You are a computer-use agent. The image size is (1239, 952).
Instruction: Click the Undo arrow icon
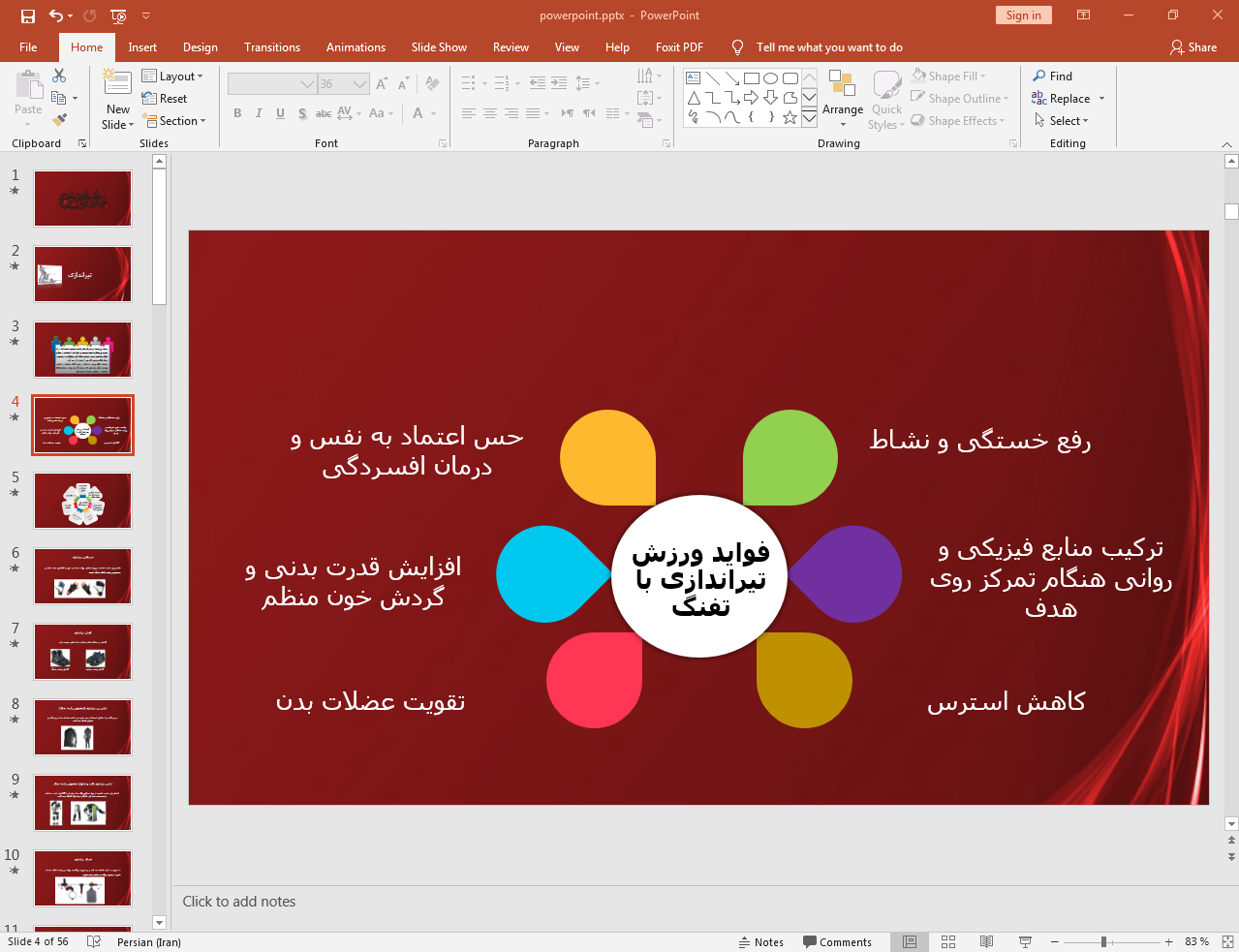click(x=56, y=15)
